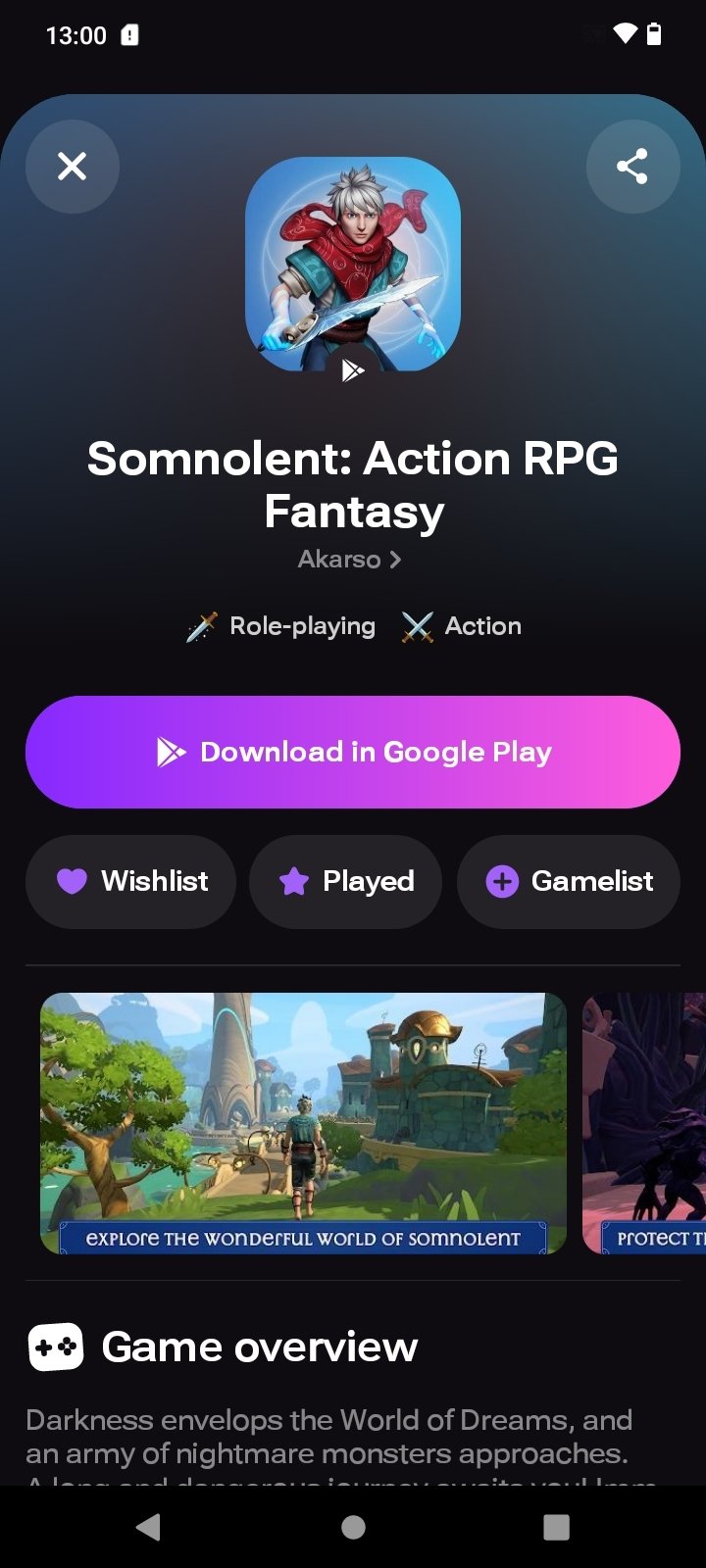Tap the crossed swords Action icon

(417, 626)
